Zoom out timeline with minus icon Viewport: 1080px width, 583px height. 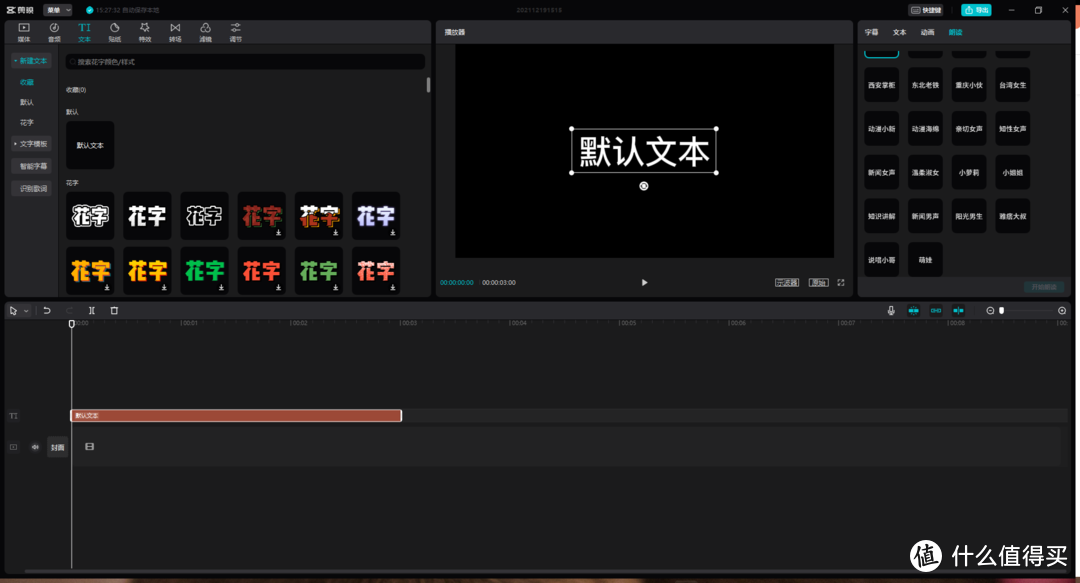(990, 311)
